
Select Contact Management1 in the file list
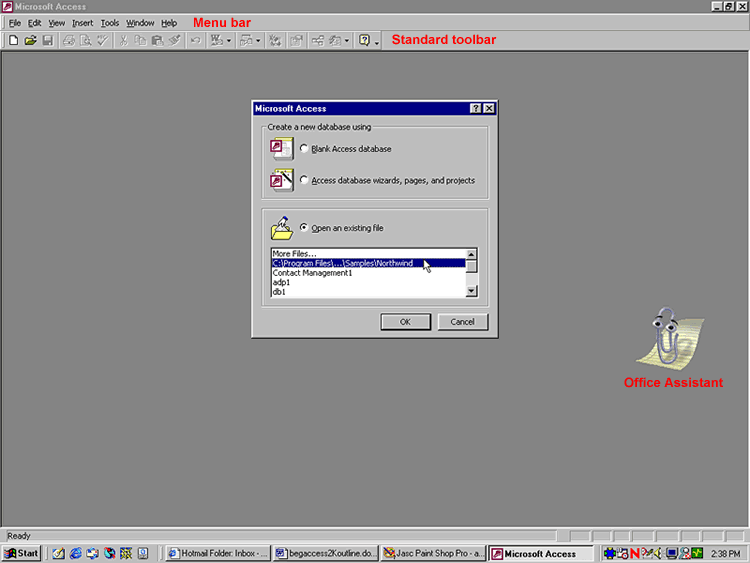313,273
